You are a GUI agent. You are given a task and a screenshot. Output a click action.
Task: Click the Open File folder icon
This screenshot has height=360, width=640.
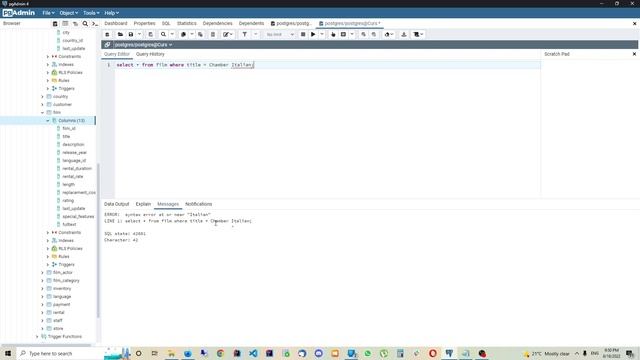click(120, 34)
